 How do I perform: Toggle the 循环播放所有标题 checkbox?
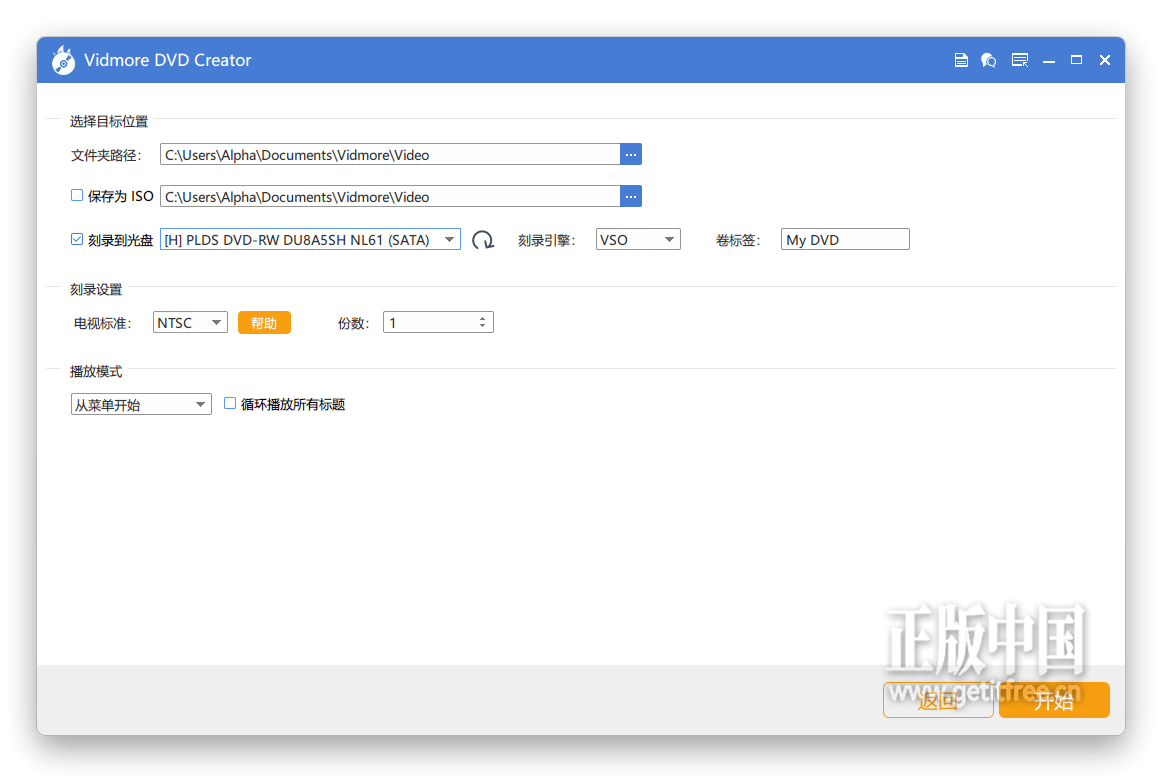[230, 403]
